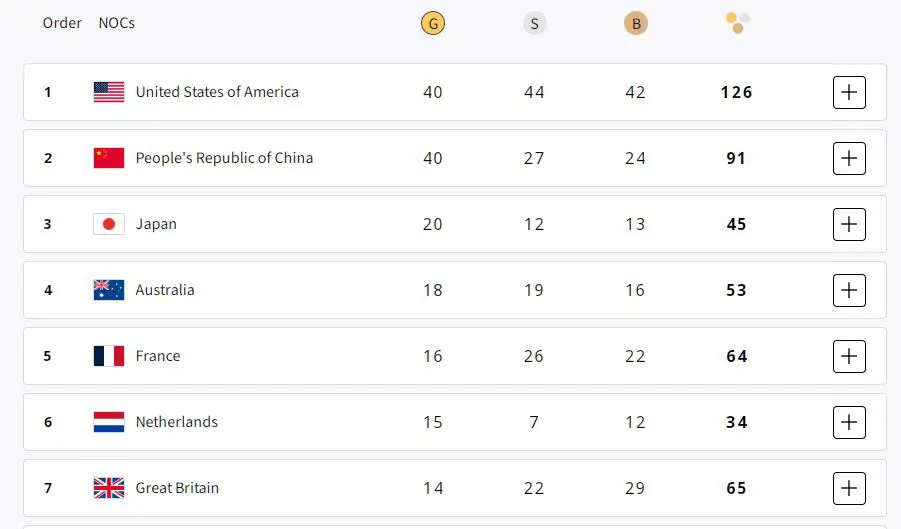This screenshot has height=529, width=901.
Task: Click the Great Britain flag icon
Action: (x=109, y=488)
